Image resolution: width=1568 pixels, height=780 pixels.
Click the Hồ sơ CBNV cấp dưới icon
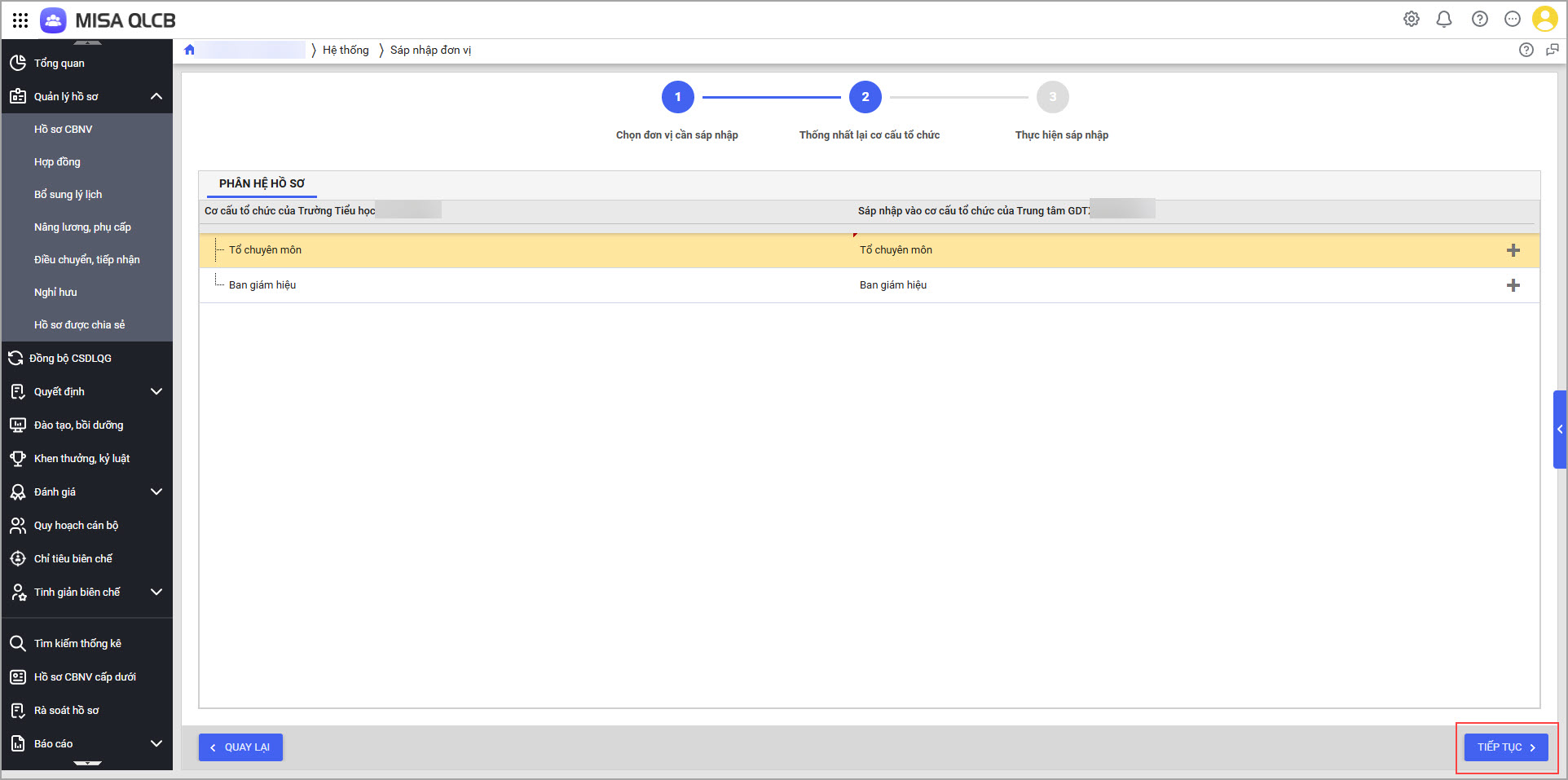pos(18,676)
